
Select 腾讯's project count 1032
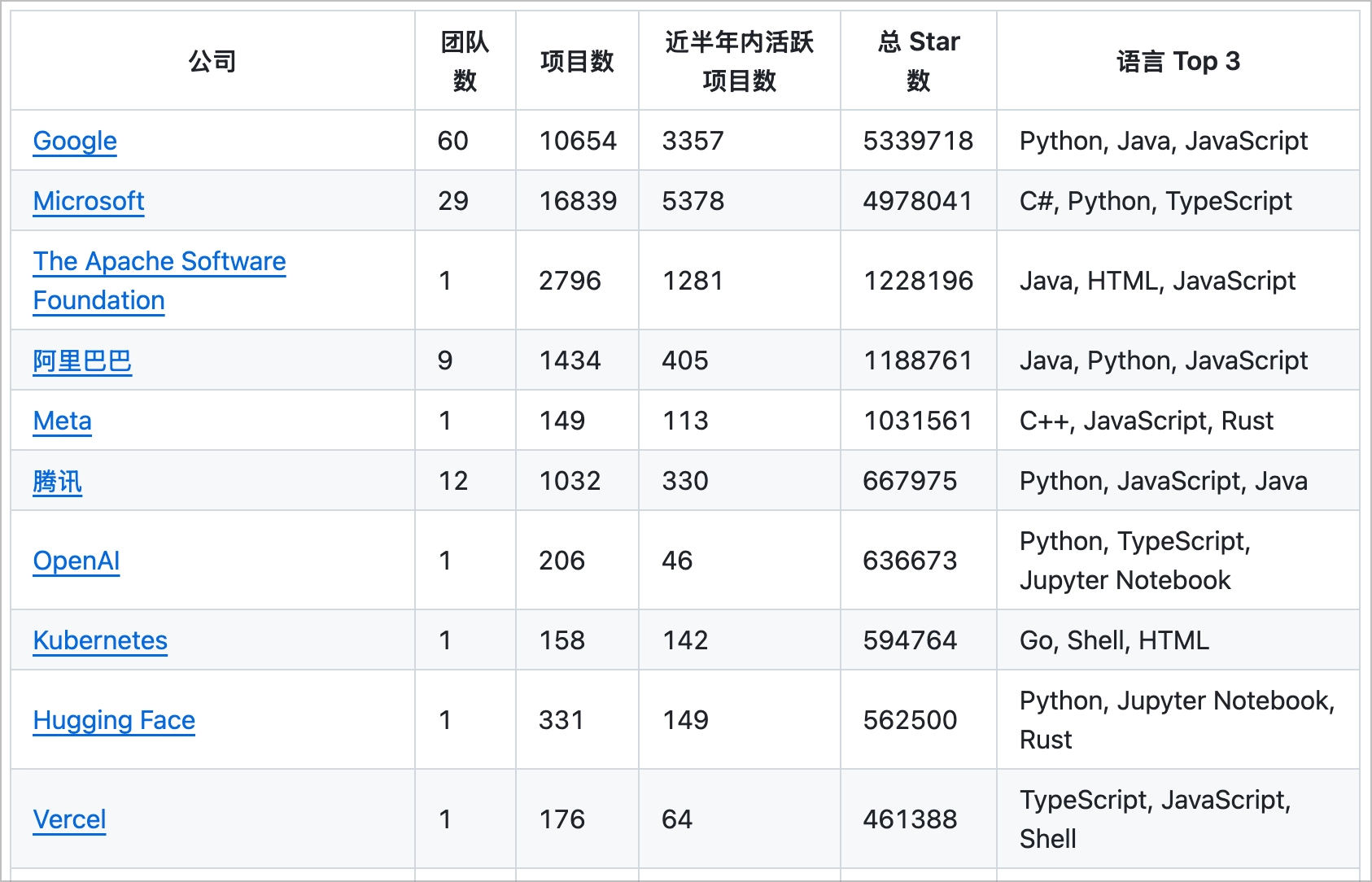click(x=570, y=481)
